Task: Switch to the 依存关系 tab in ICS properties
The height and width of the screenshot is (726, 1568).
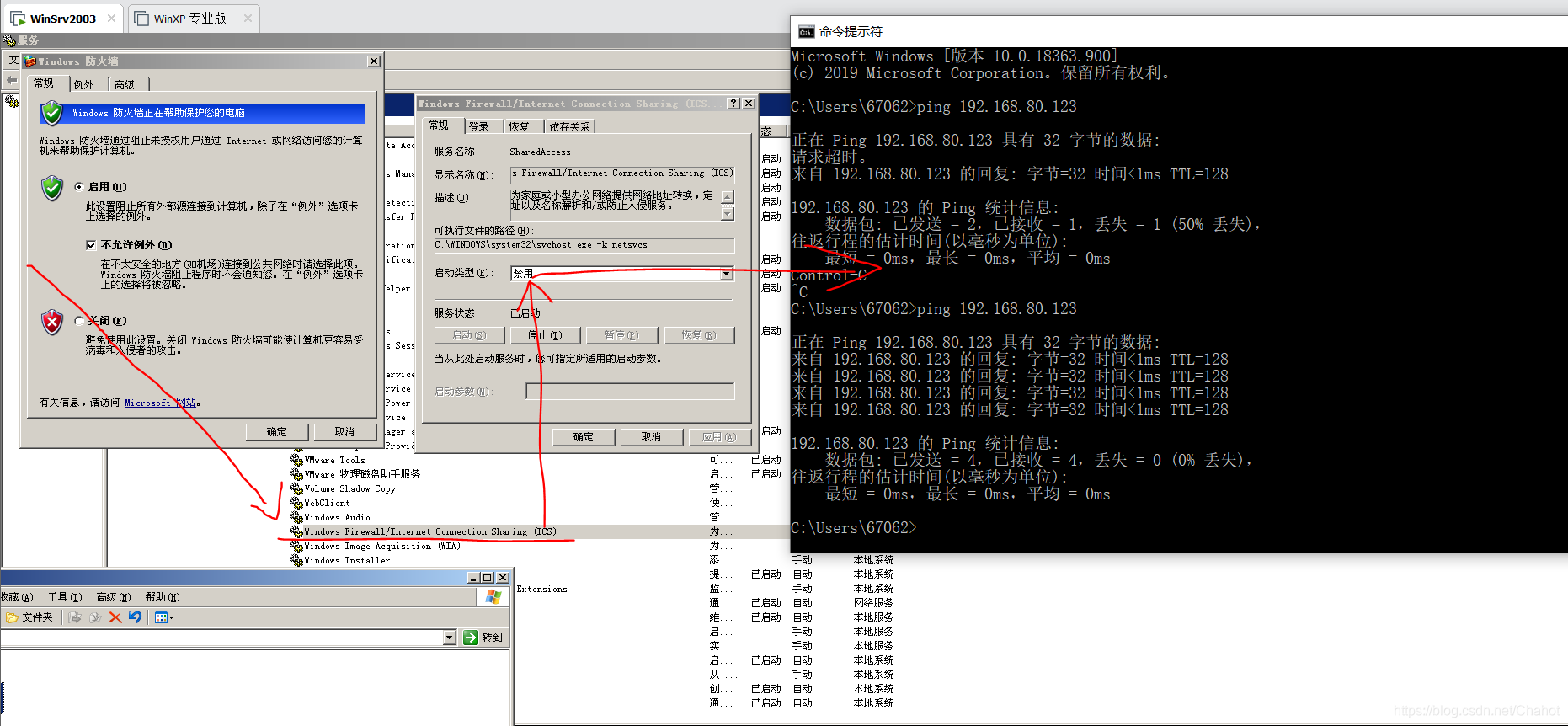Action: (569, 126)
